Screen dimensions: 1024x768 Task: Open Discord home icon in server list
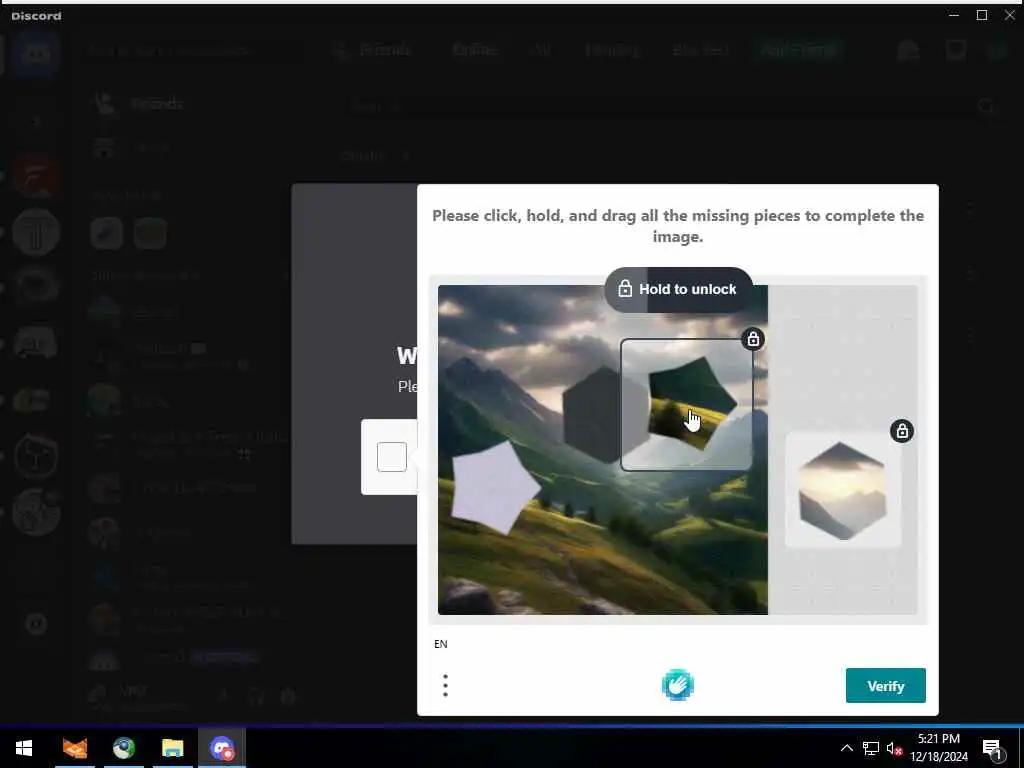tap(35, 52)
